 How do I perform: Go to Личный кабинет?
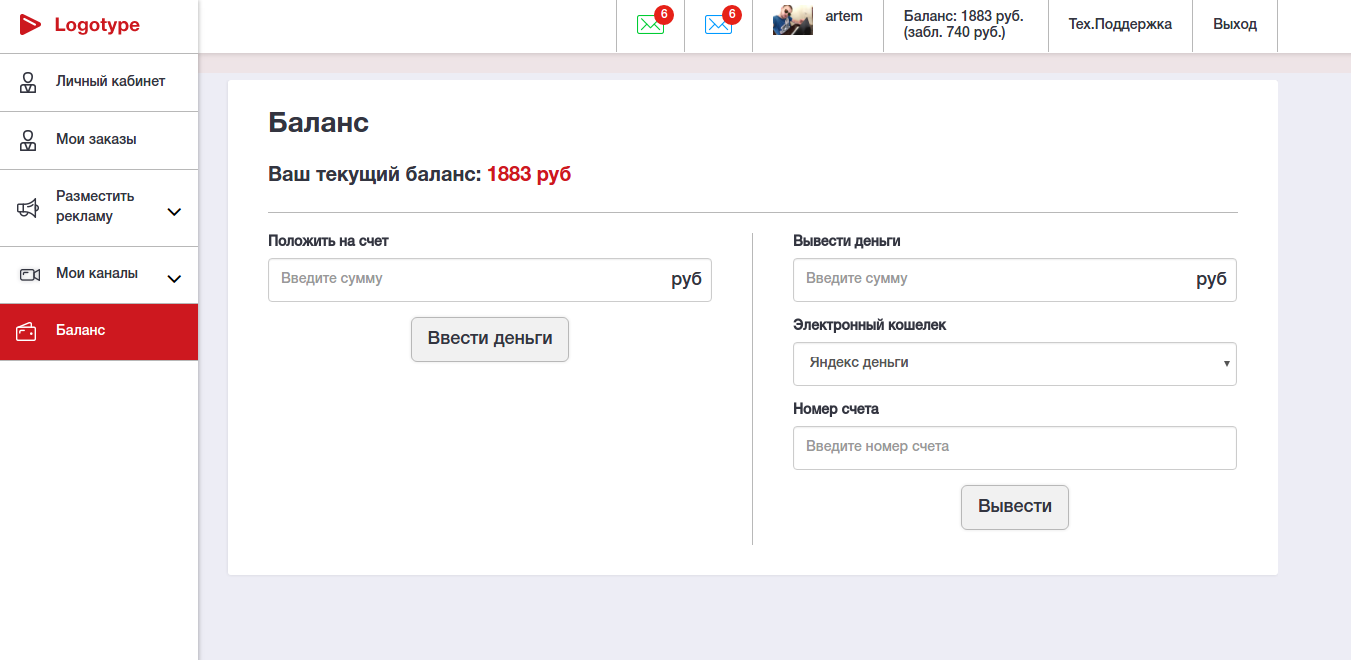click(x=99, y=82)
